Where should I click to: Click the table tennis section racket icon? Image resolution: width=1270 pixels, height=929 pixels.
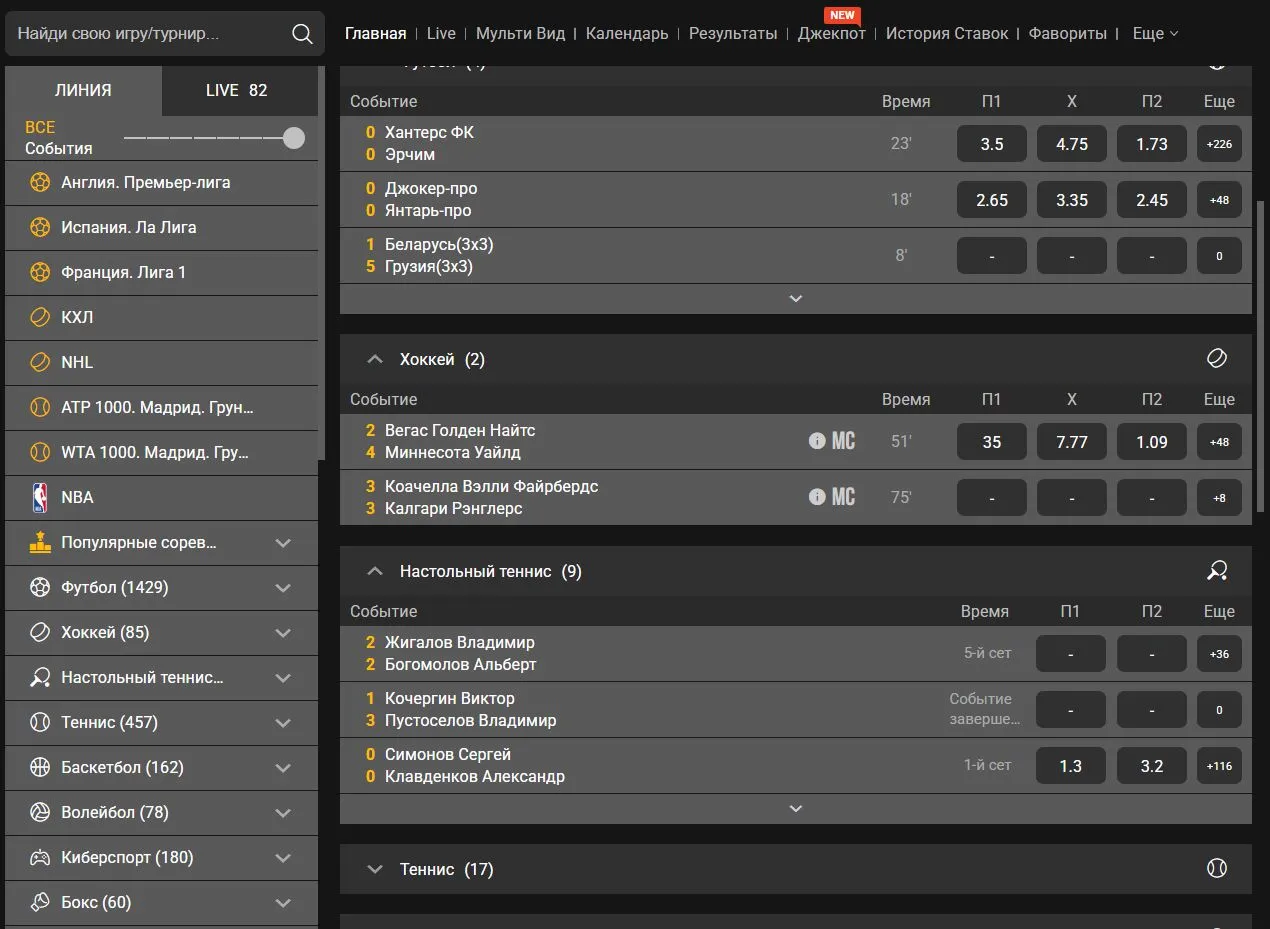[x=1217, y=571]
